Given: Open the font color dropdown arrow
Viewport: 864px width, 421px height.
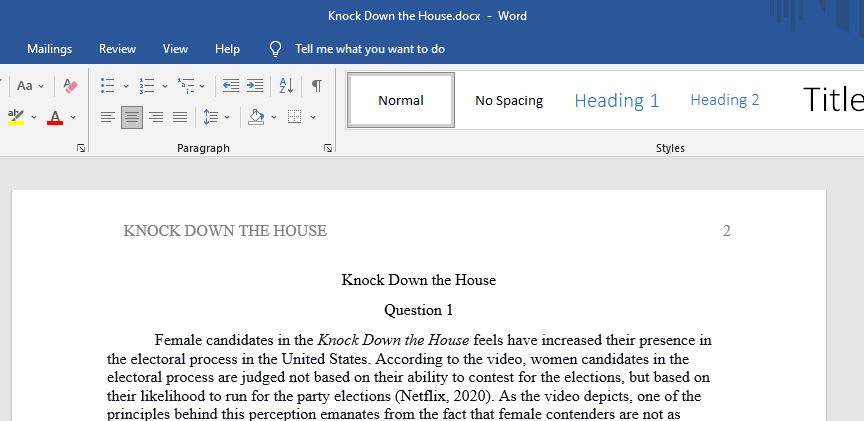Looking at the screenshot, I should pos(73,117).
